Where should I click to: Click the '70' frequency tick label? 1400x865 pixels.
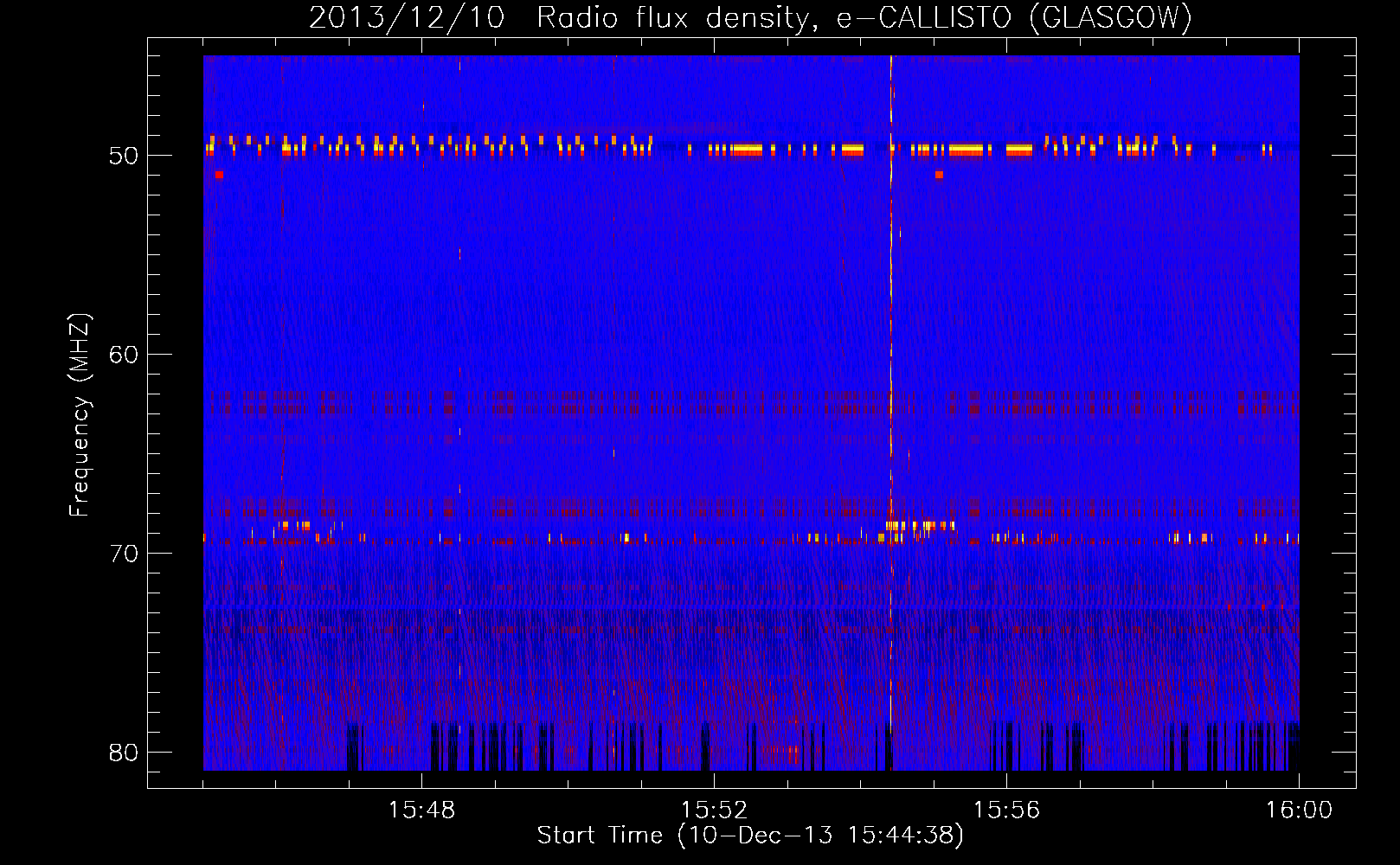(x=125, y=553)
